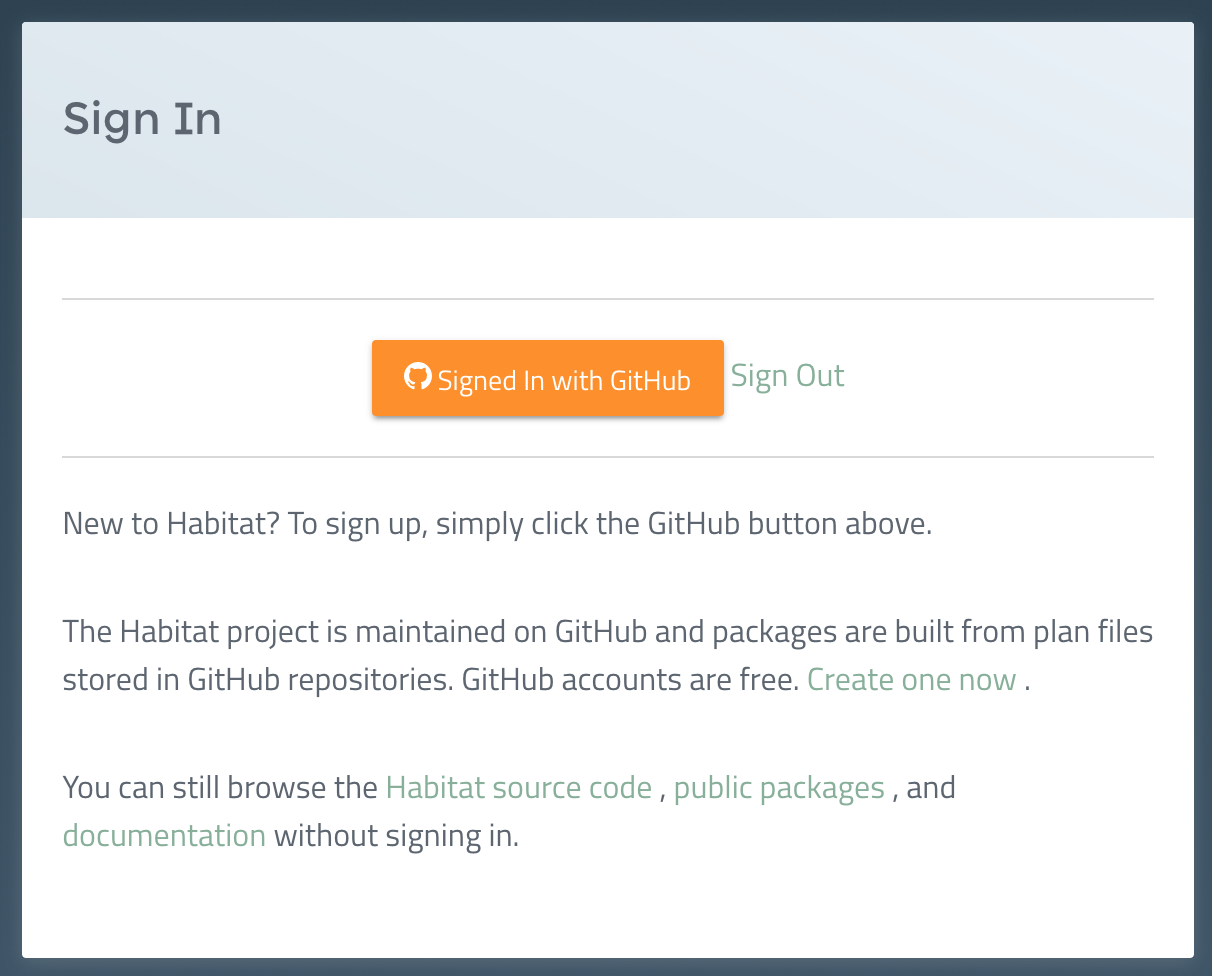Click the sign-up instruction text

[497, 523]
